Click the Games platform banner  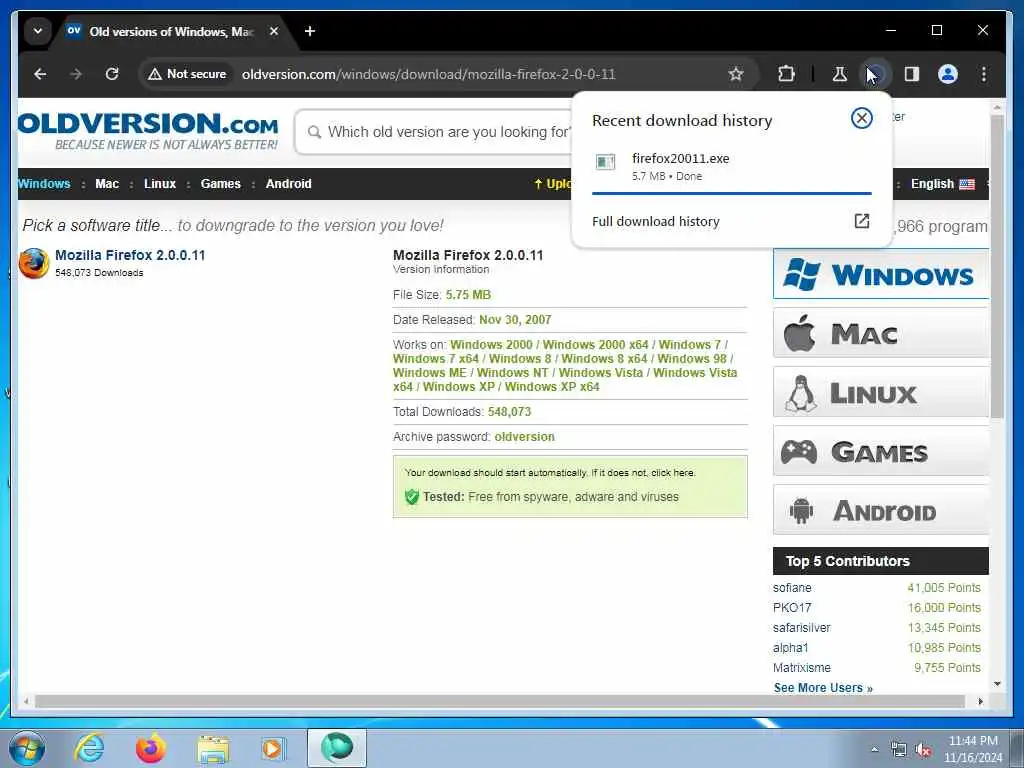[880, 451]
